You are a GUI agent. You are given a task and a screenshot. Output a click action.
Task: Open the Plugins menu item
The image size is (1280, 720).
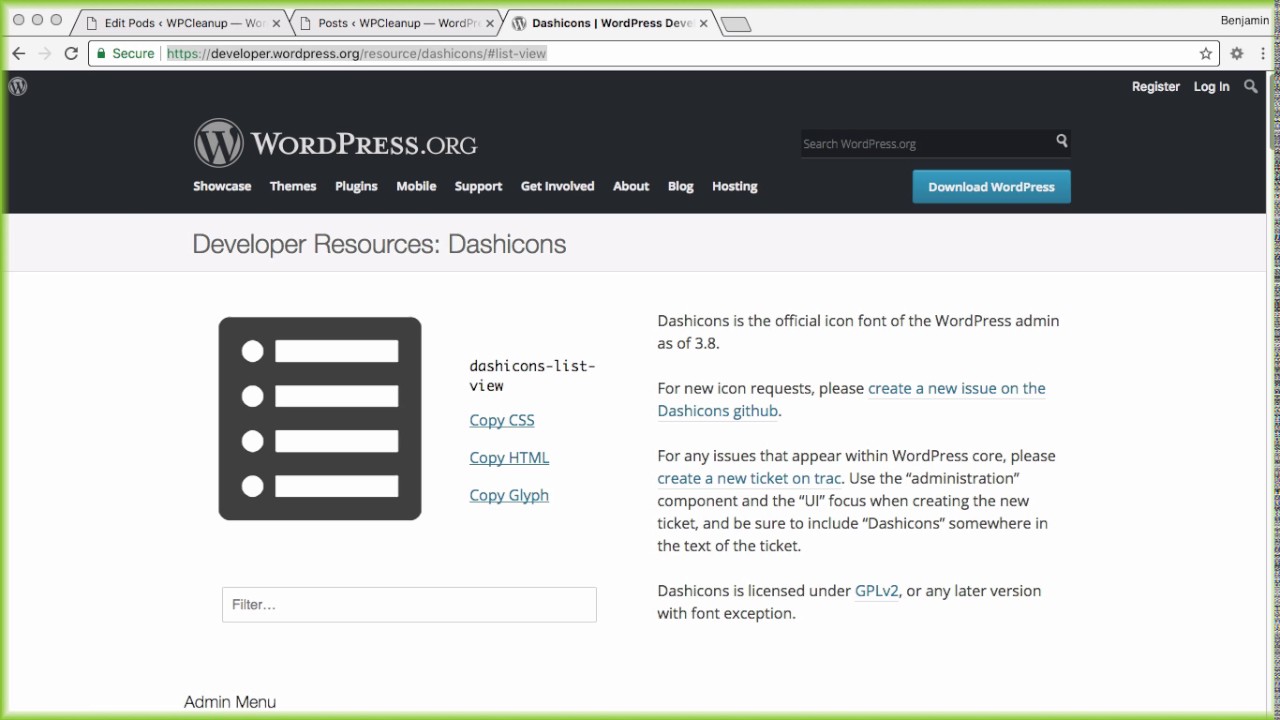point(356,187)
